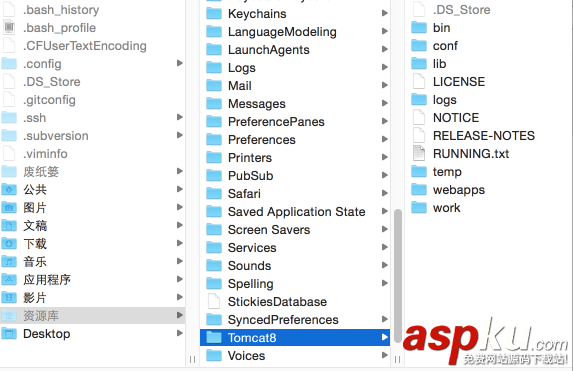Select the .gitconfig file name

[x=49, y=100]
